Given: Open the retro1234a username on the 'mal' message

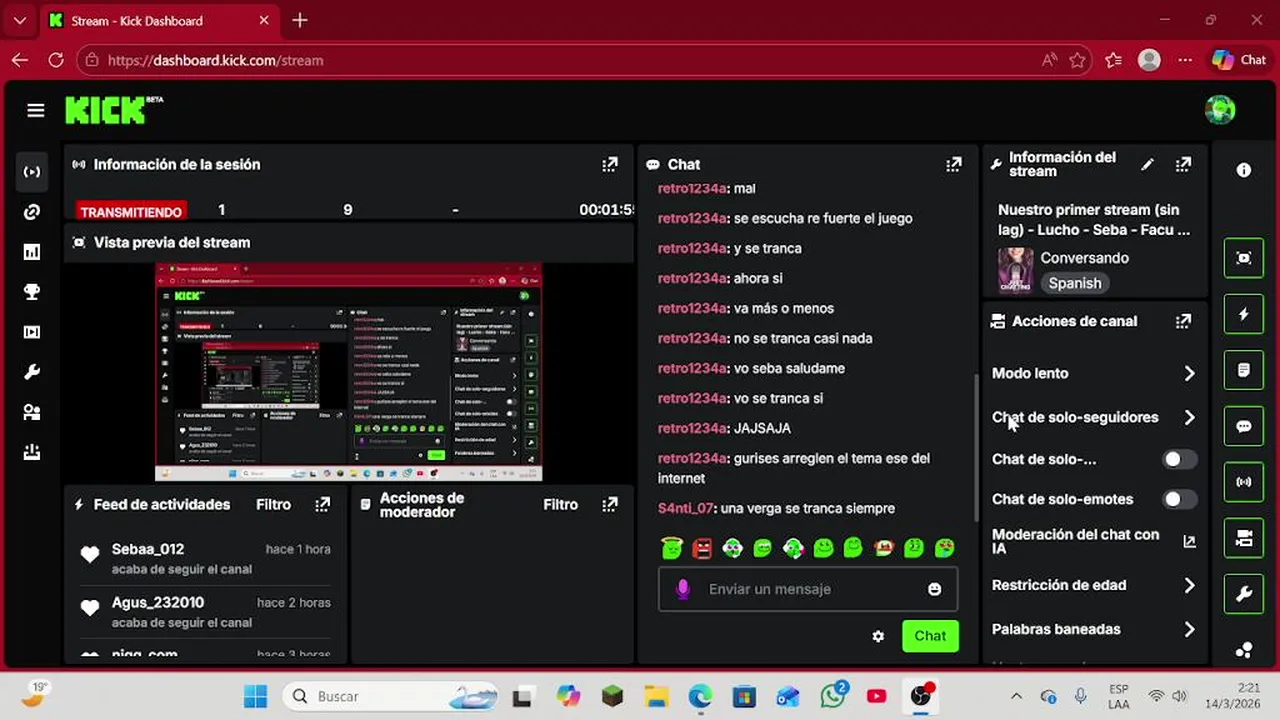Looking at the screenshot, I should [x=693, y=188].
